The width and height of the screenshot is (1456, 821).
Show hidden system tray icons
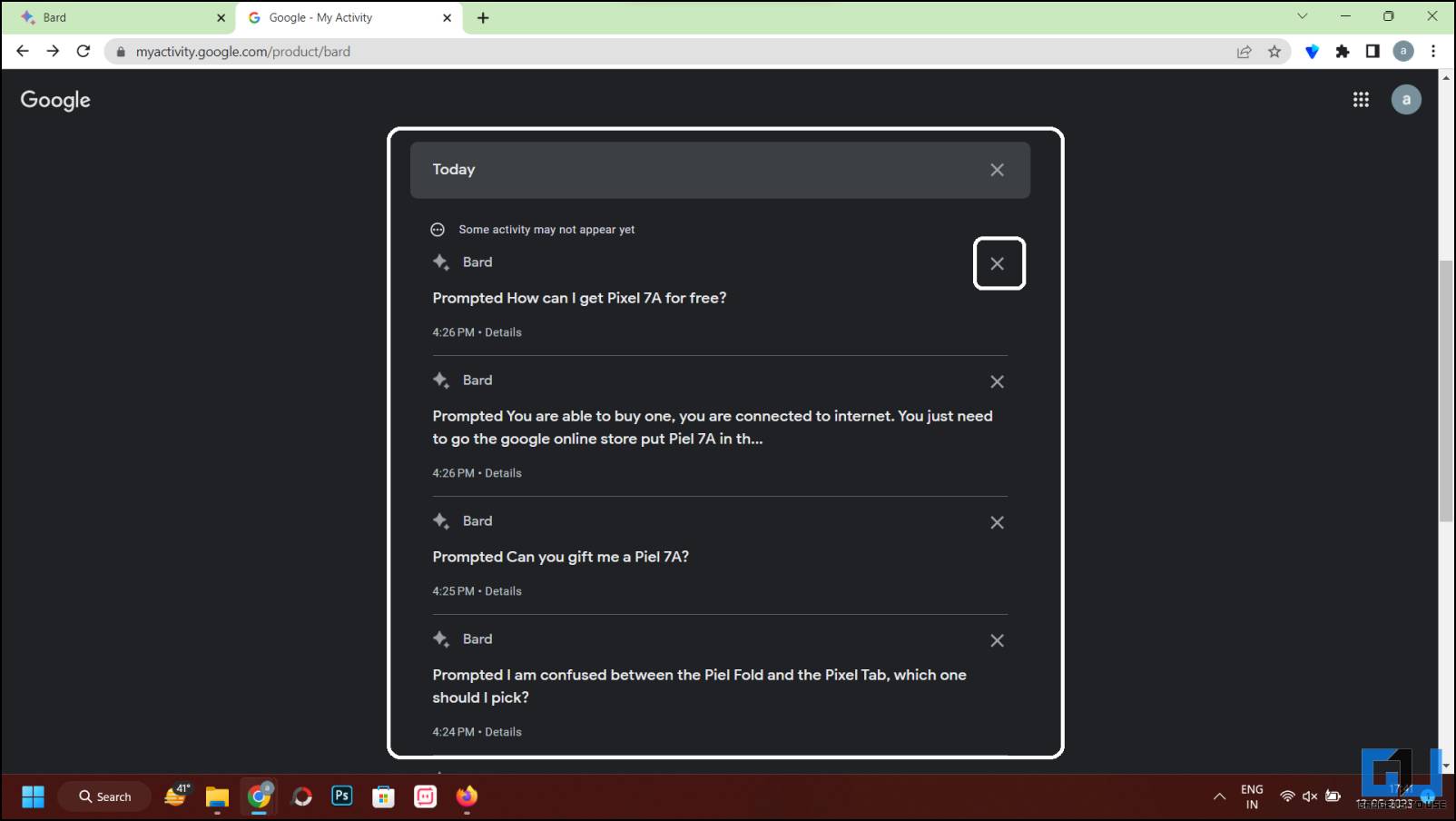(x=1219, y=797)
